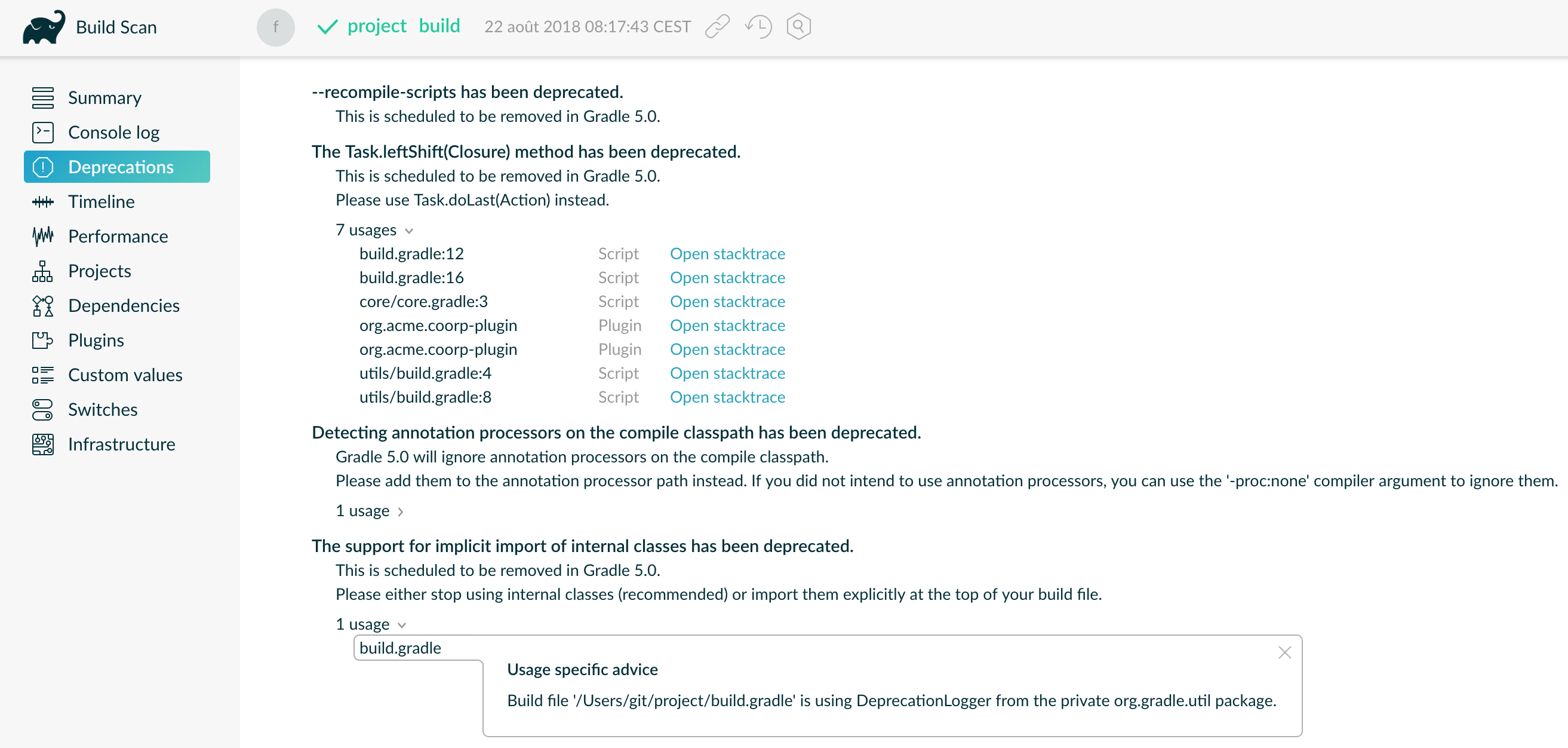The width and height of the screenshot is (1568, 748).
Task: Open the Performance panel
Action: point(118,236)
